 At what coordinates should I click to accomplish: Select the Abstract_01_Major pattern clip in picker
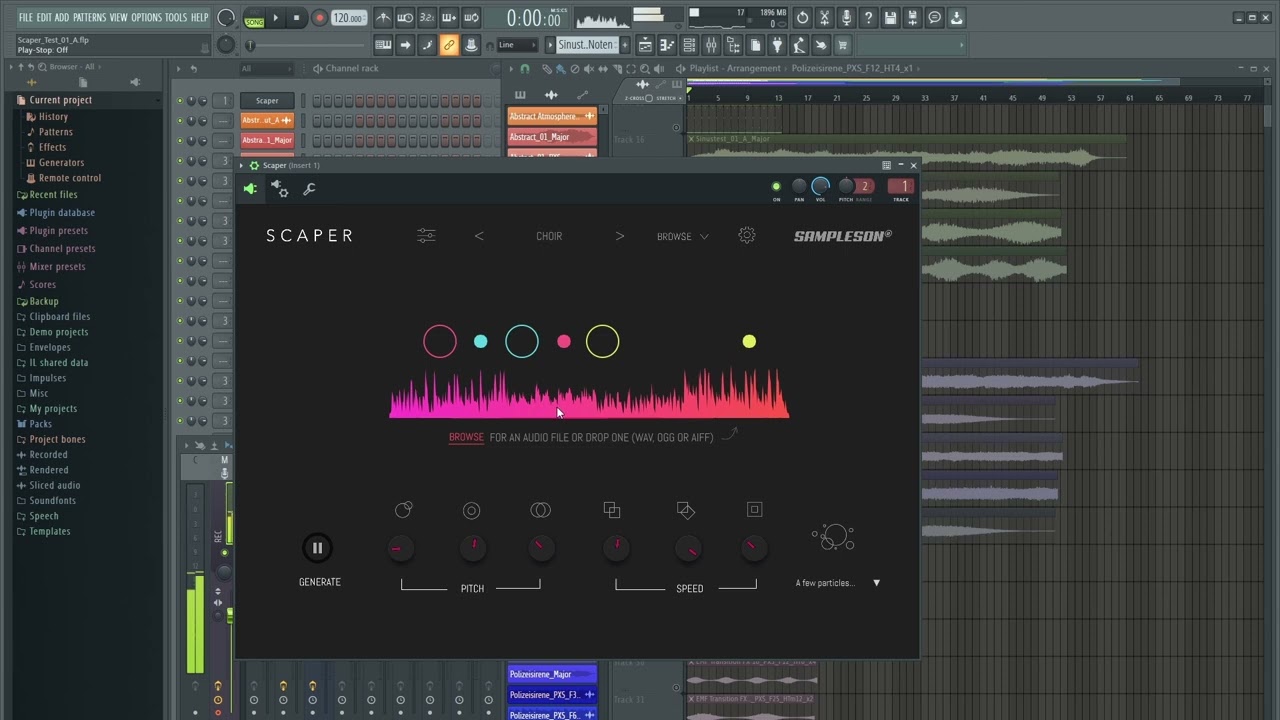pos(551,137)
